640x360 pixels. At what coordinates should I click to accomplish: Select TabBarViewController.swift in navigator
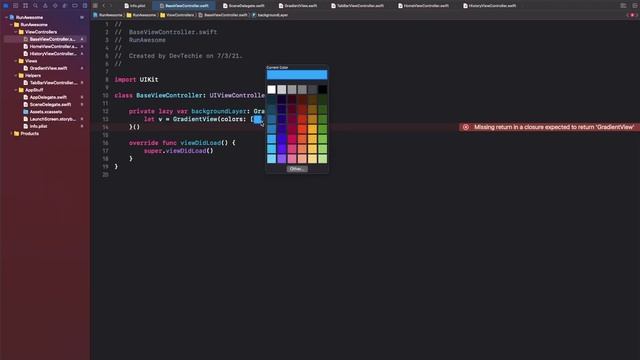(53, 83)
